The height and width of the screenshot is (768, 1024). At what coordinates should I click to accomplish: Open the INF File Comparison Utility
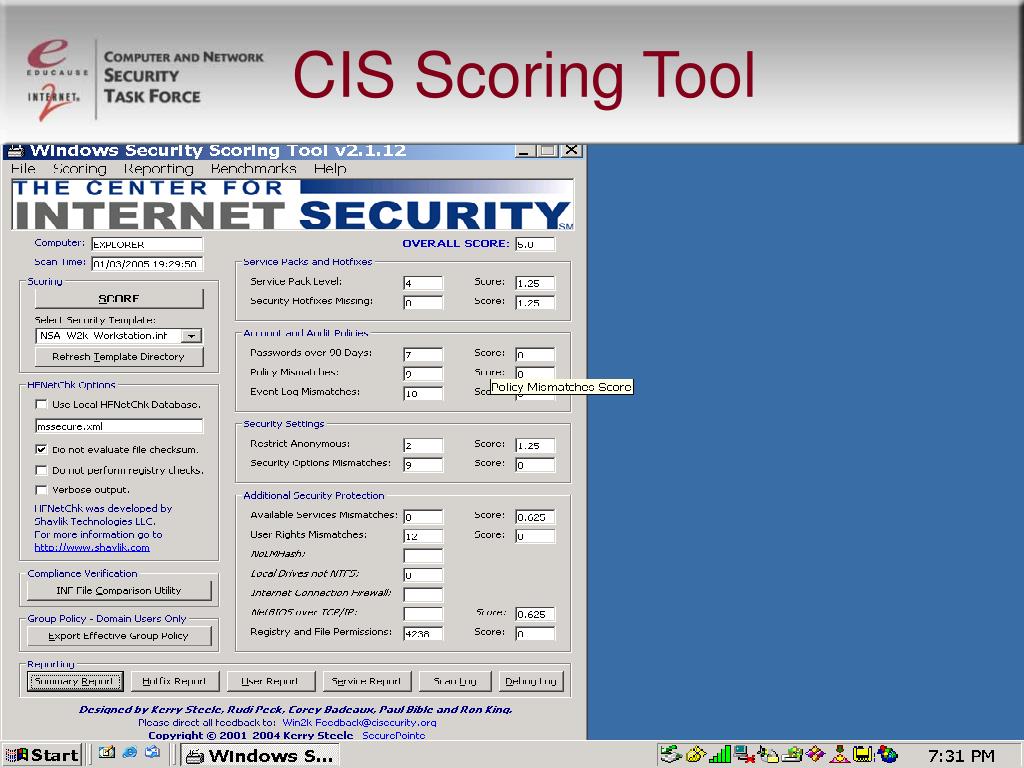coord(119,590)
